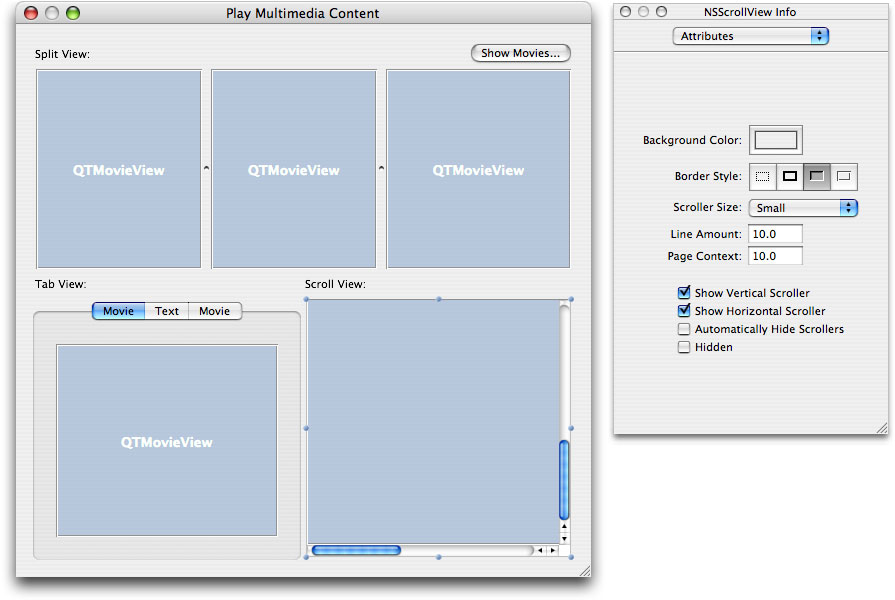Click inside the Page Context field
895x600 pixels.
[775, 255]
